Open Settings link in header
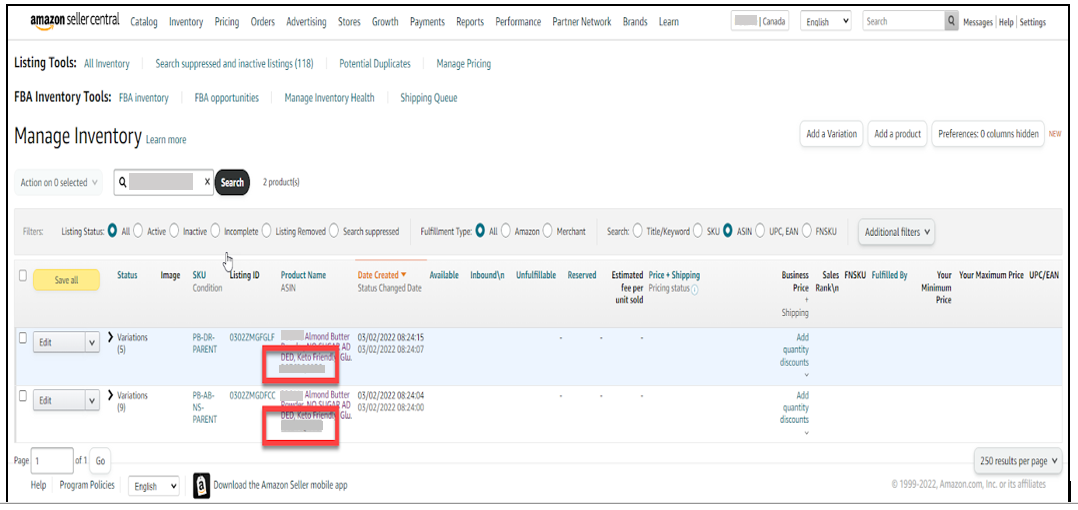Viewport: 1078px width, 510px height. pyautogui.click(x=1033, y=22)
